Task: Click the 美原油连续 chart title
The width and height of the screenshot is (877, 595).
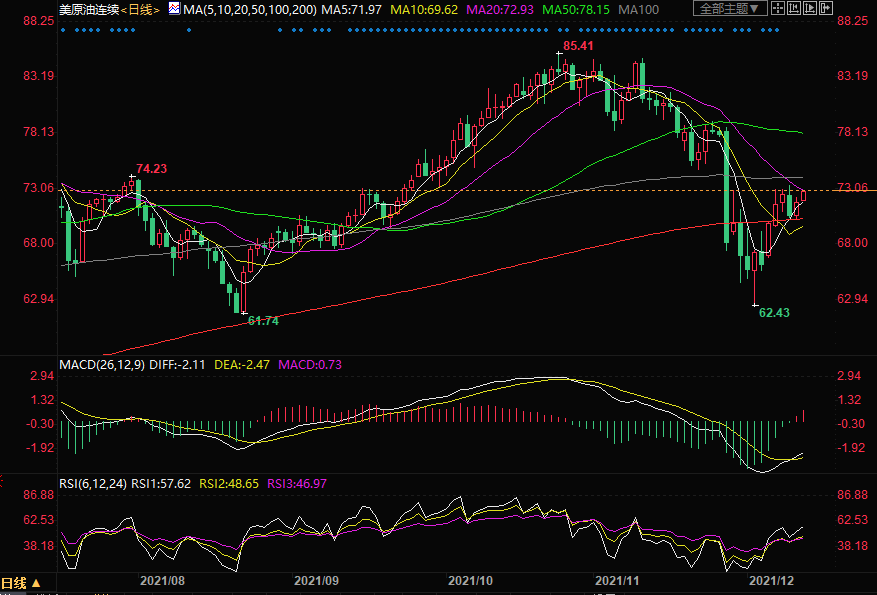Action: [88, 9]
